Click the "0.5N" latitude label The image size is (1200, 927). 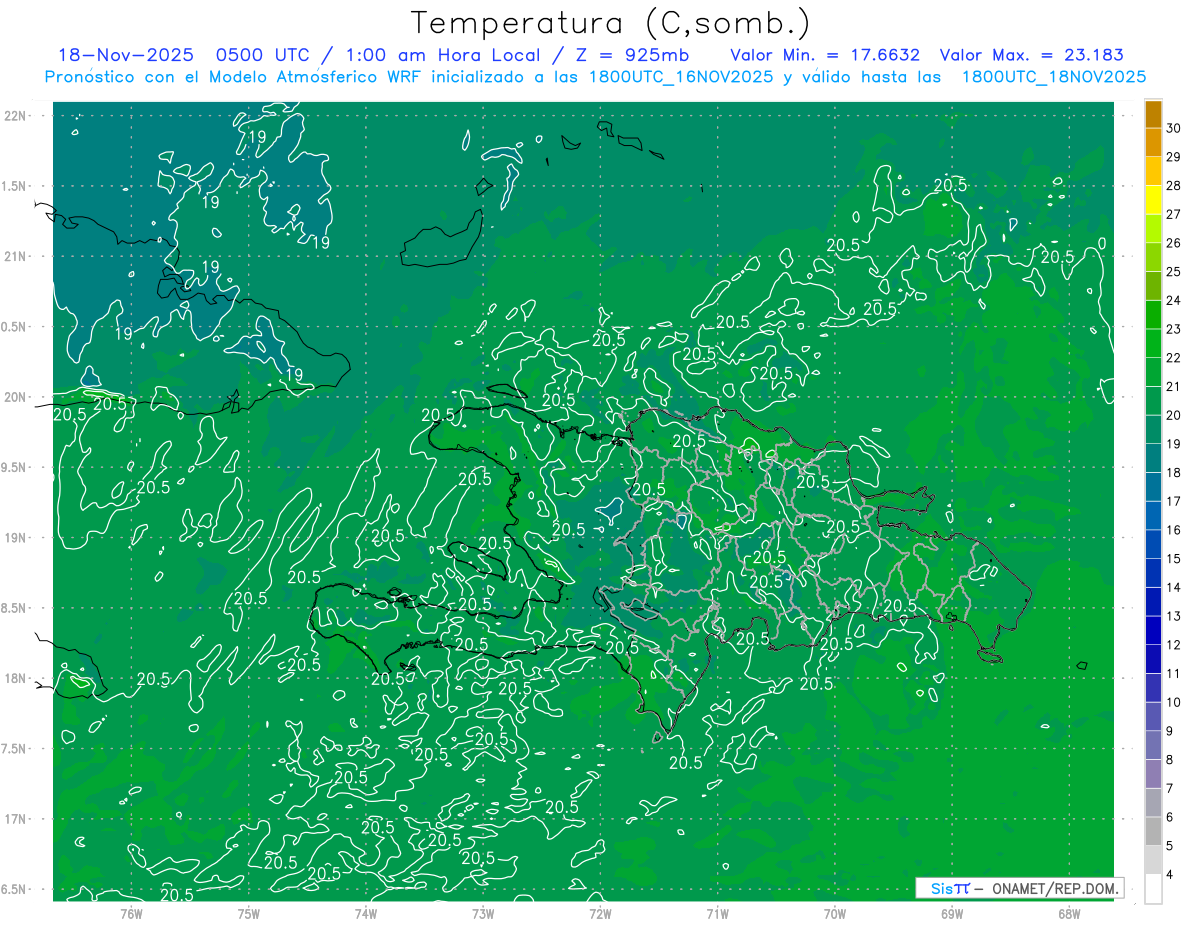point(15,327)
